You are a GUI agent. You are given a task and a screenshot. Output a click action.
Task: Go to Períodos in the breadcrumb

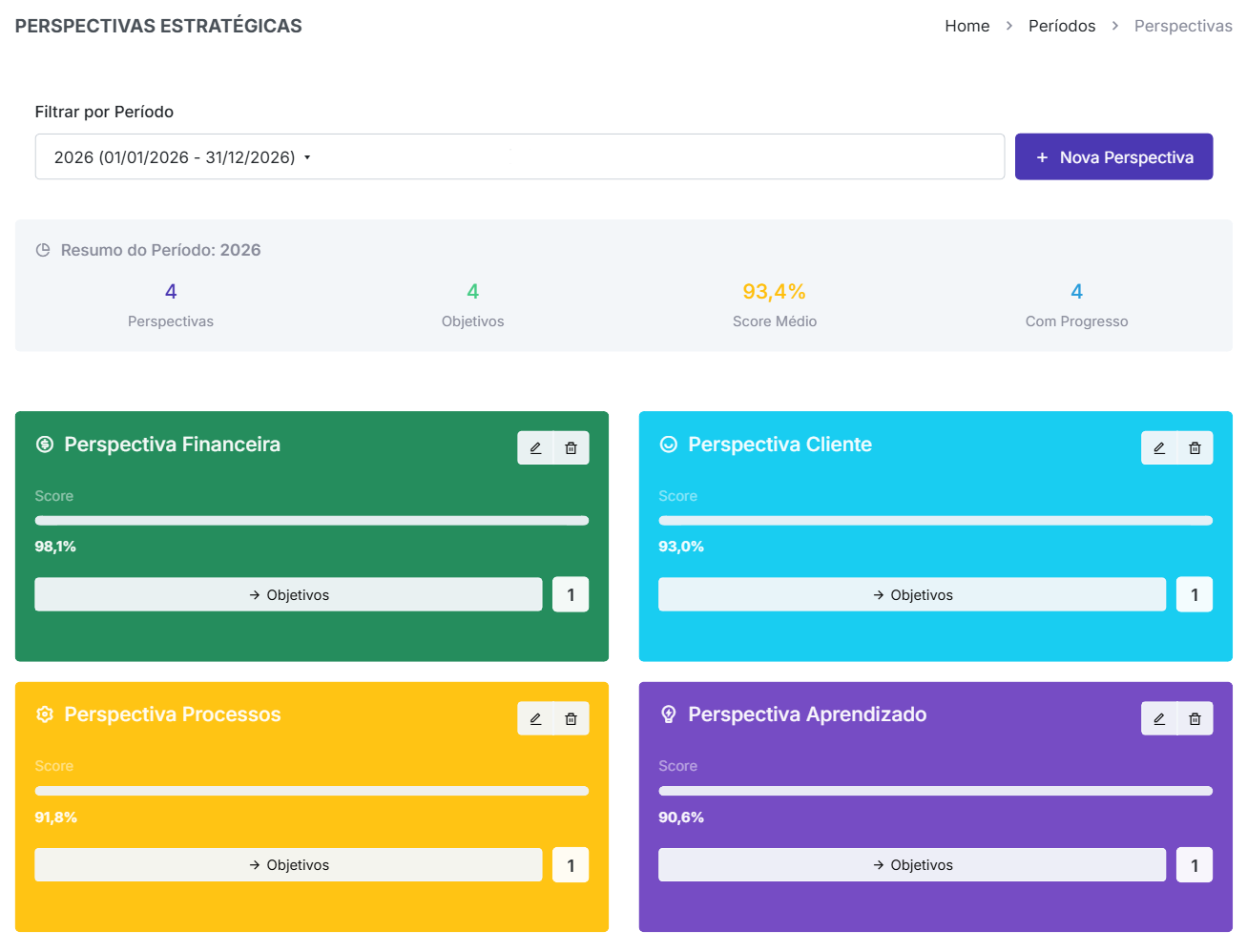(1062, 26)
